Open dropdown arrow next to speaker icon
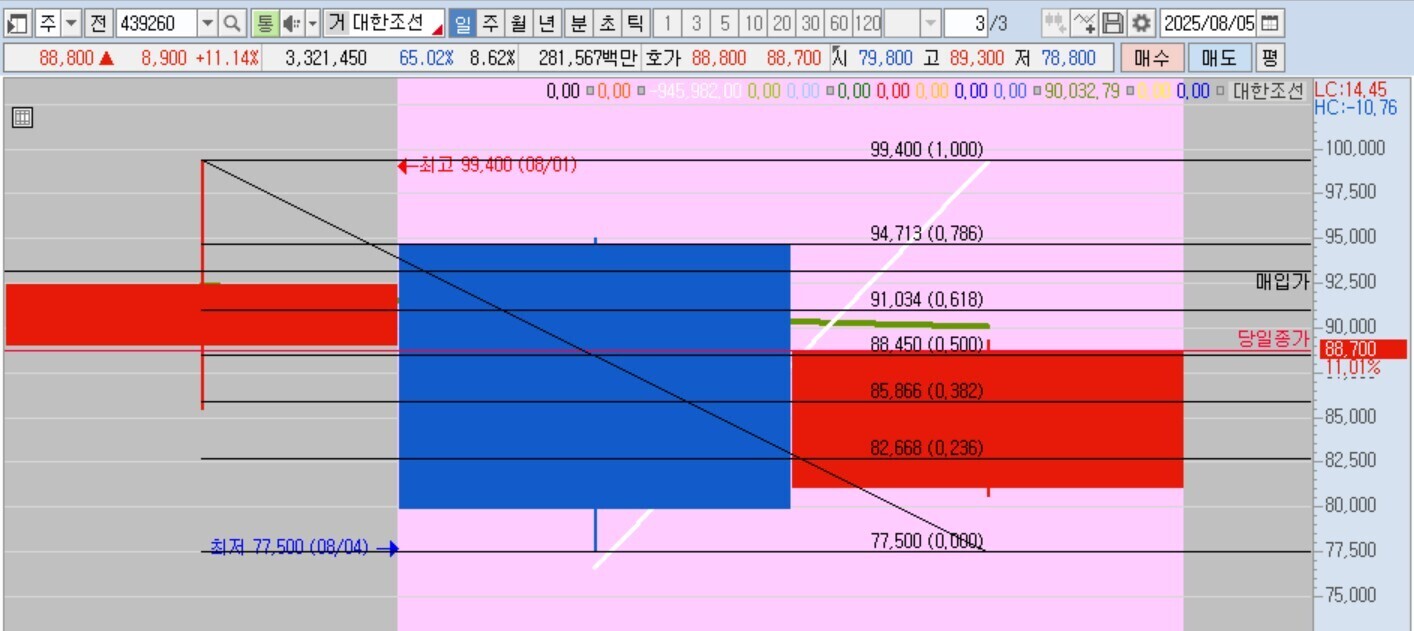Image resolution: width=1414 pixels, height=631 pixels. coord(312,23)
